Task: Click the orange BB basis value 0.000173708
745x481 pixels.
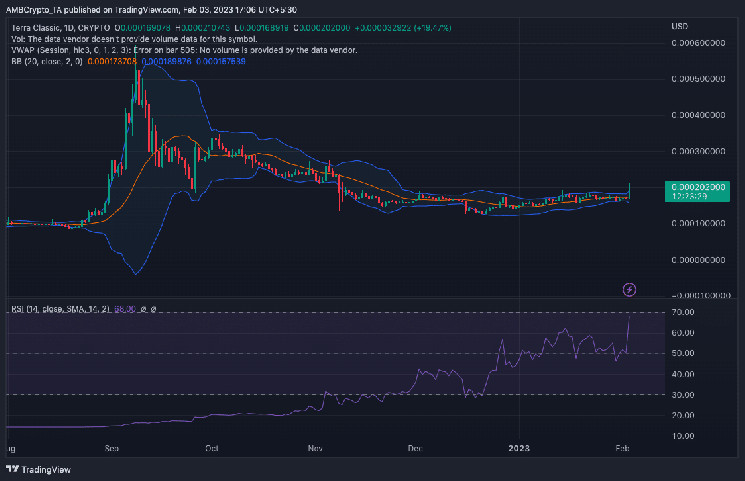Action: coord(112,61)
